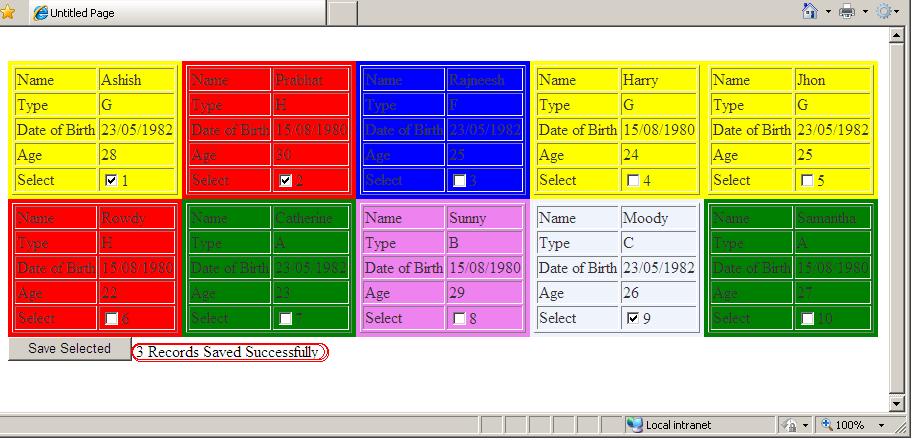Image resolution: width=913 pixels, height=440 pixels.
Task: Click the name Sunny cell
Action: (x=484, y=218)
